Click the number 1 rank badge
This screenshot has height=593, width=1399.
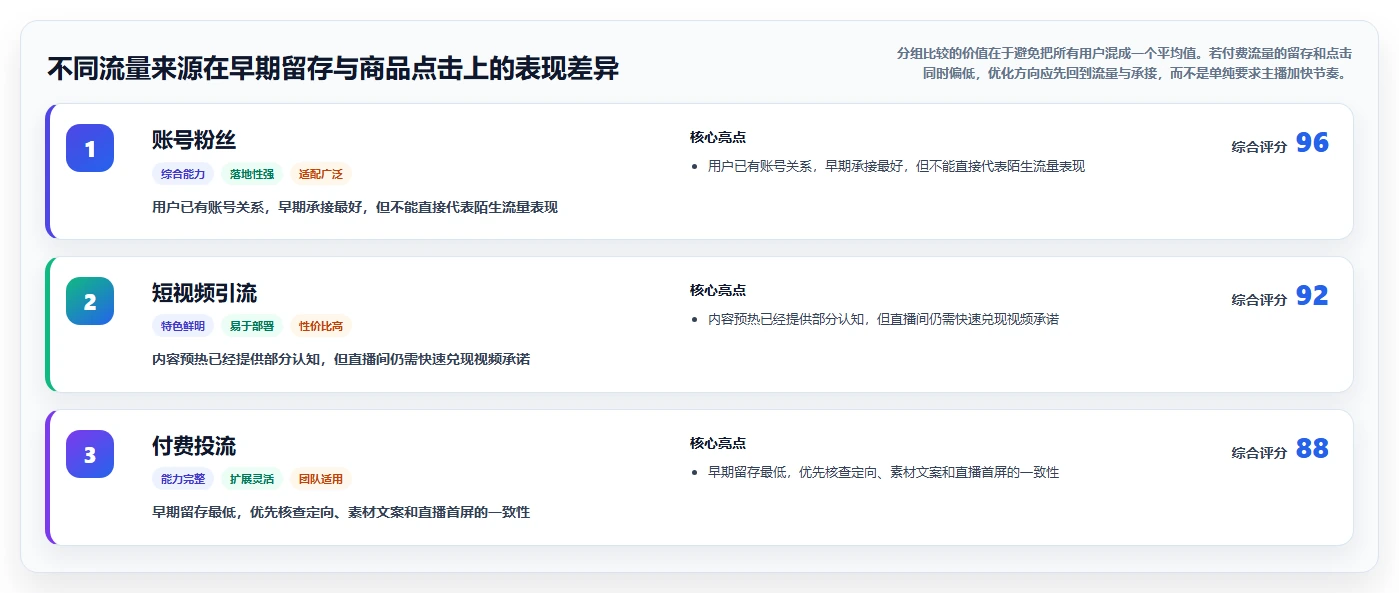(x=90, y=148)
